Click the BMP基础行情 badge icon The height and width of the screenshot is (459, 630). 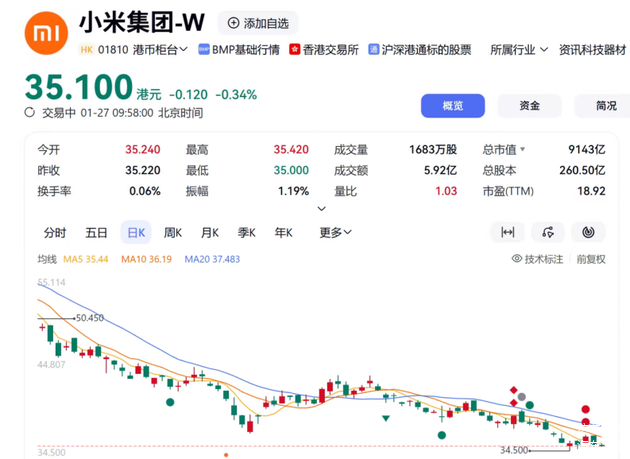pyautogui.click(x=204, y=49)
